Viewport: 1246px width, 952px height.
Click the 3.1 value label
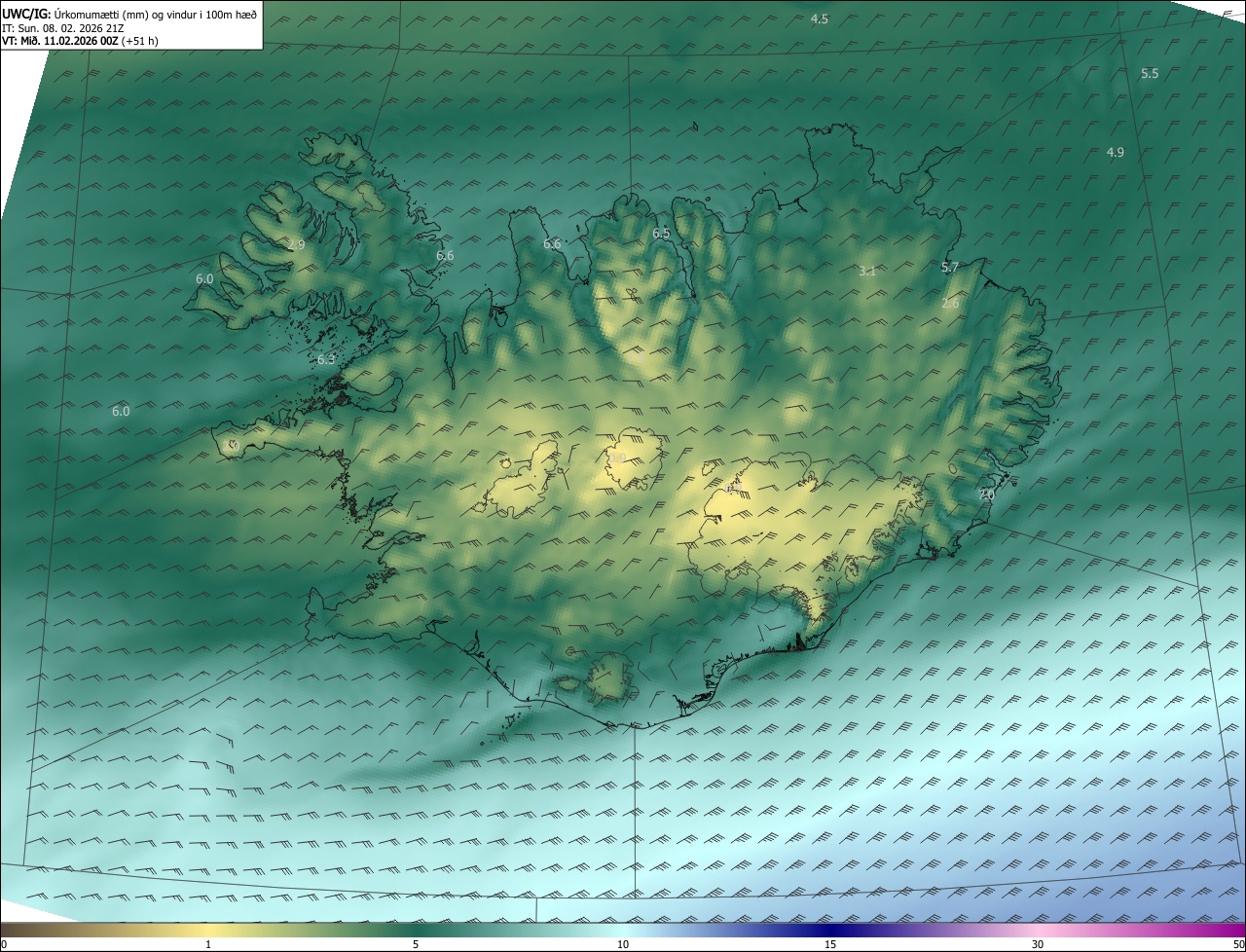coord(867,272)
